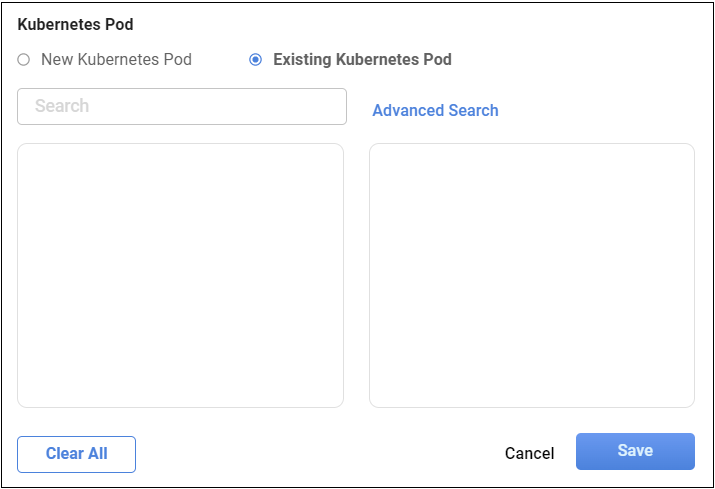Screen dimensions: 715x489
Task: Click inside the right empty selected-pods box
Action: coord(532,275)
